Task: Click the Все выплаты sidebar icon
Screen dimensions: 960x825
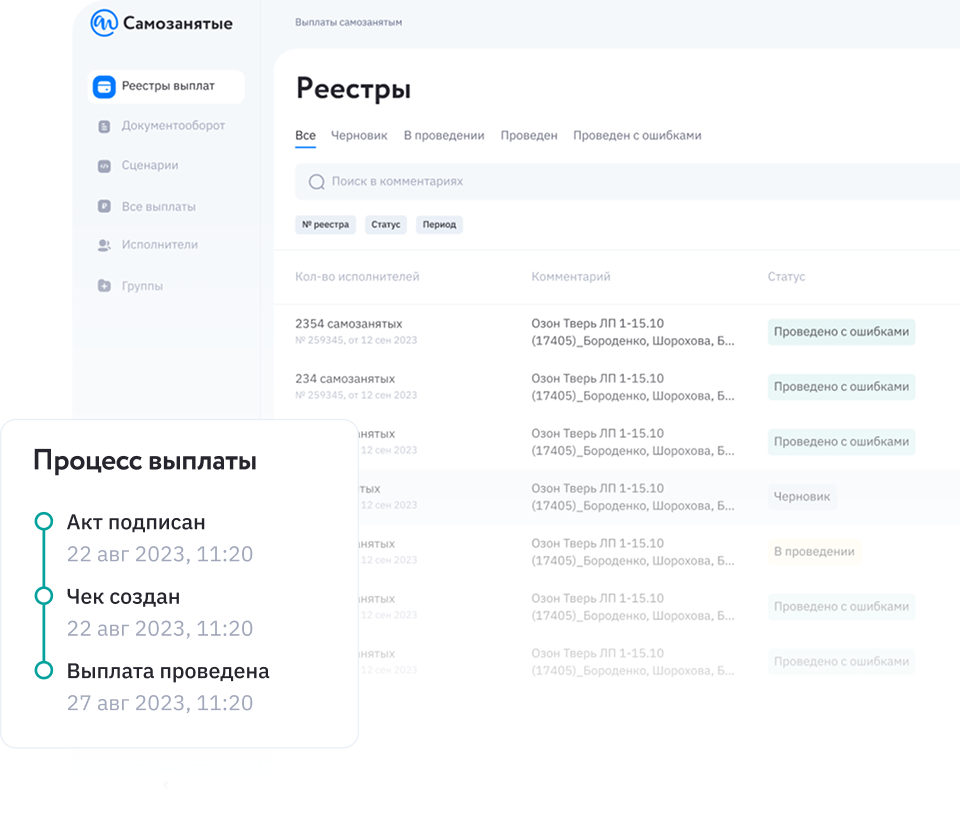Action: coord(104,207)
